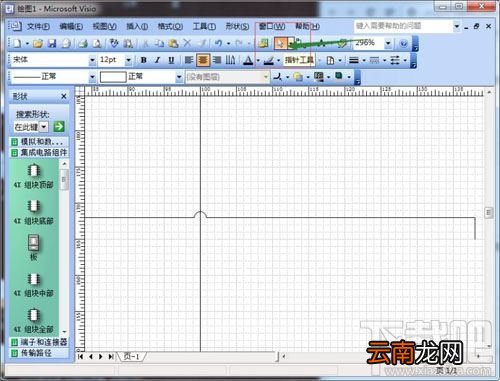Pick the line color pencil button
500x381 pixels.
(268, 60)
